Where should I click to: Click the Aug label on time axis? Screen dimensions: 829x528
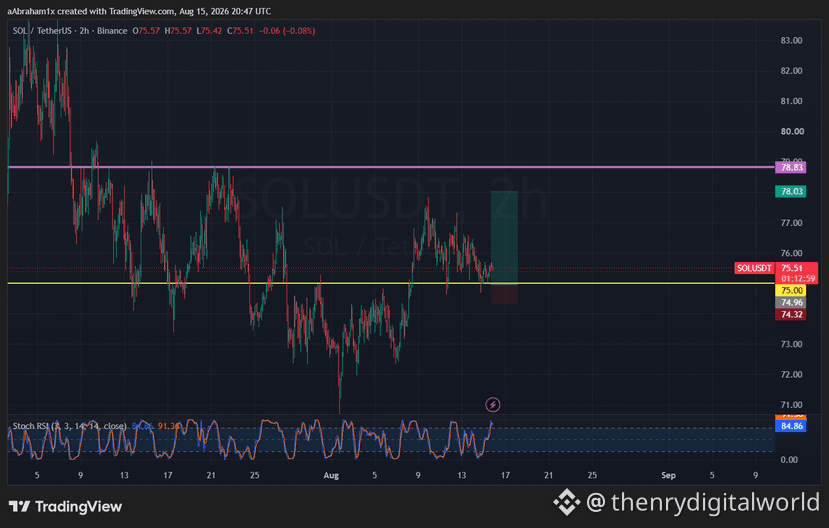(x=331, y=475)
